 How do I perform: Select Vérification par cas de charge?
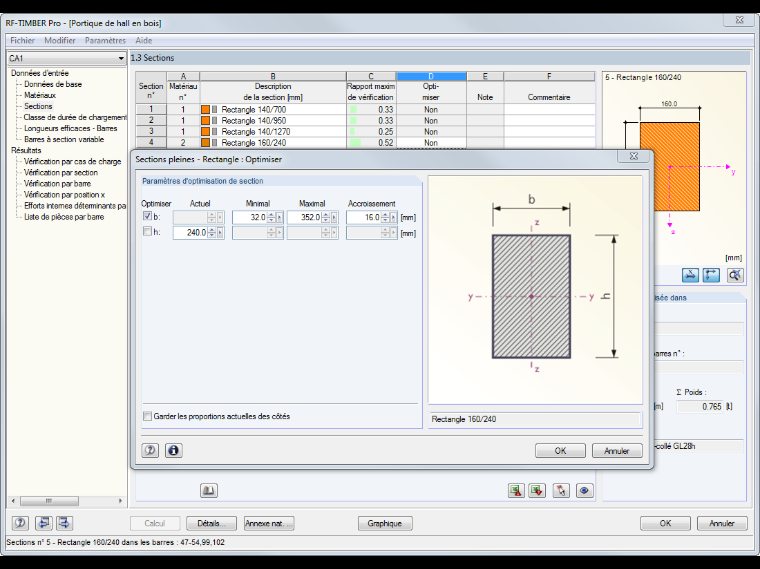coord(73,161)
